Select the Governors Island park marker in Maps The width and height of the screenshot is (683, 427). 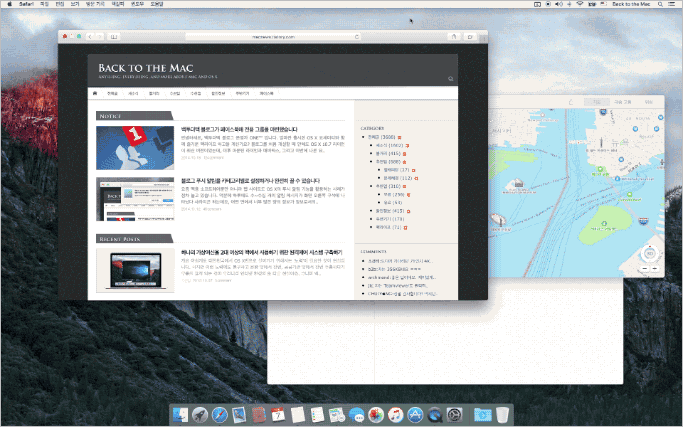[x=604, y=224]
